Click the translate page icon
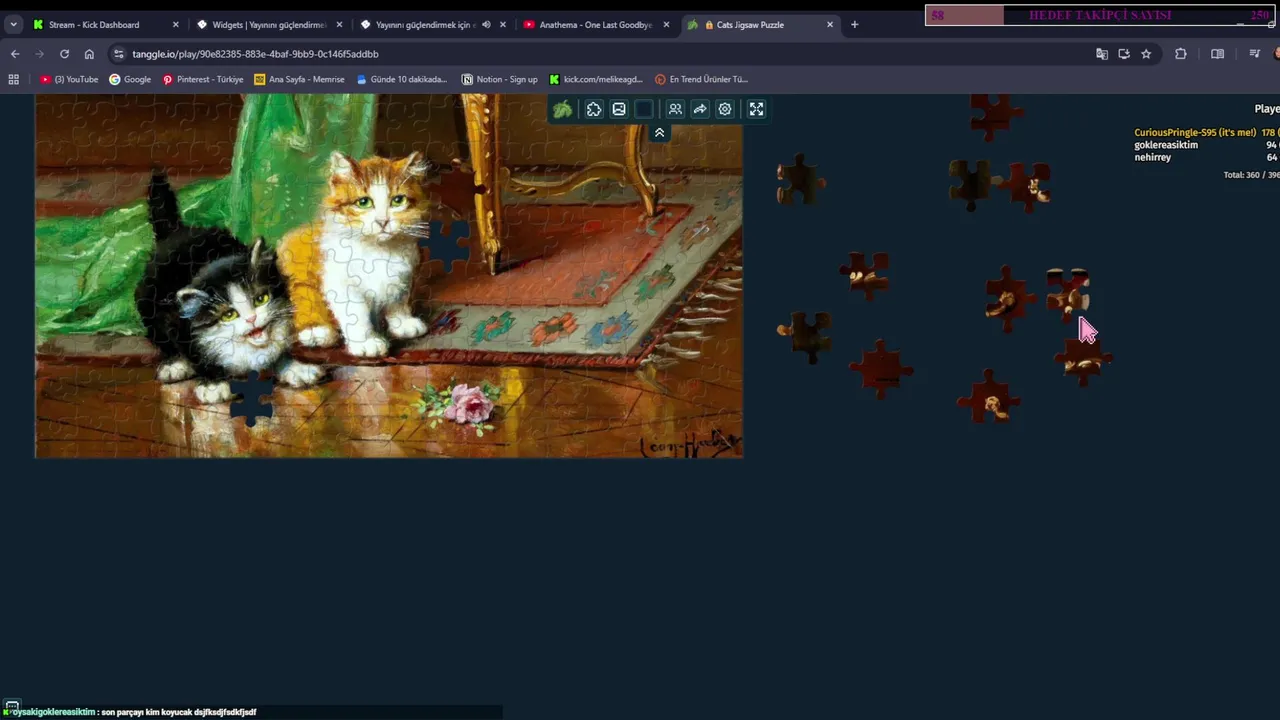Image resolution: width=1280 pixels, height=720 pixels. click(x=1102, y=54)
